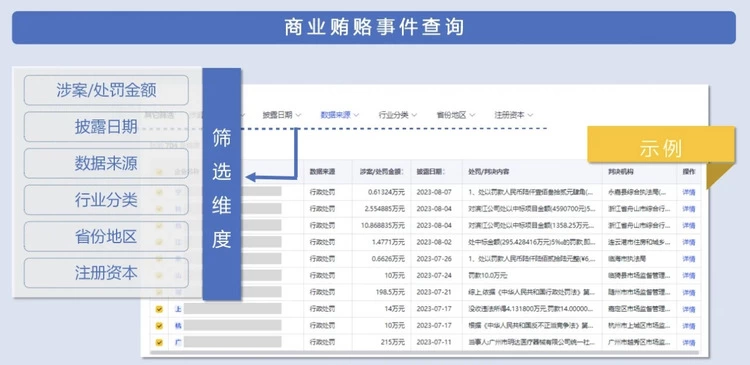Click the 注册资本 dimension box
The height and width of the screenshot is (365, 750).
pos(106,273)
